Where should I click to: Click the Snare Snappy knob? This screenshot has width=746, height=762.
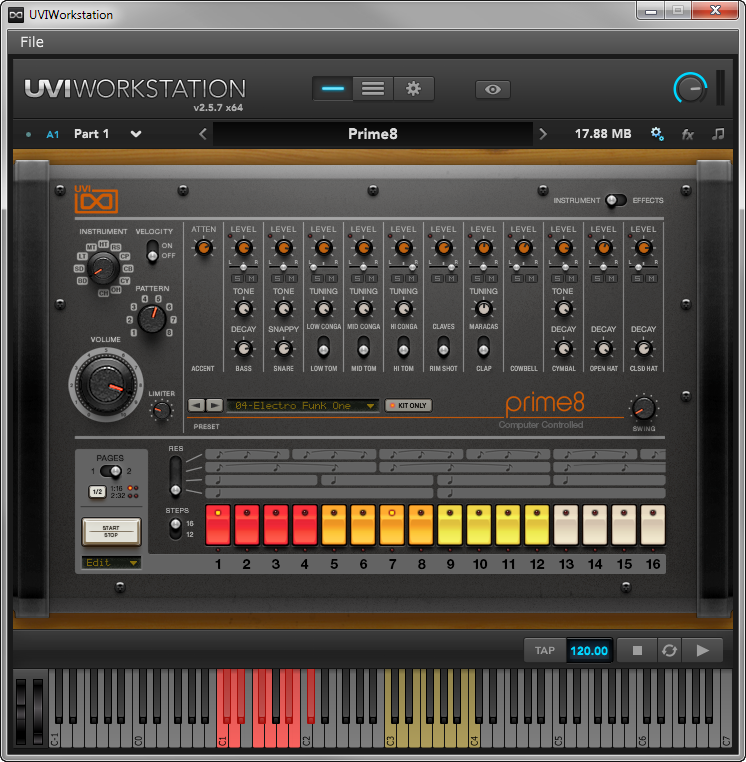tap(283, 348)
